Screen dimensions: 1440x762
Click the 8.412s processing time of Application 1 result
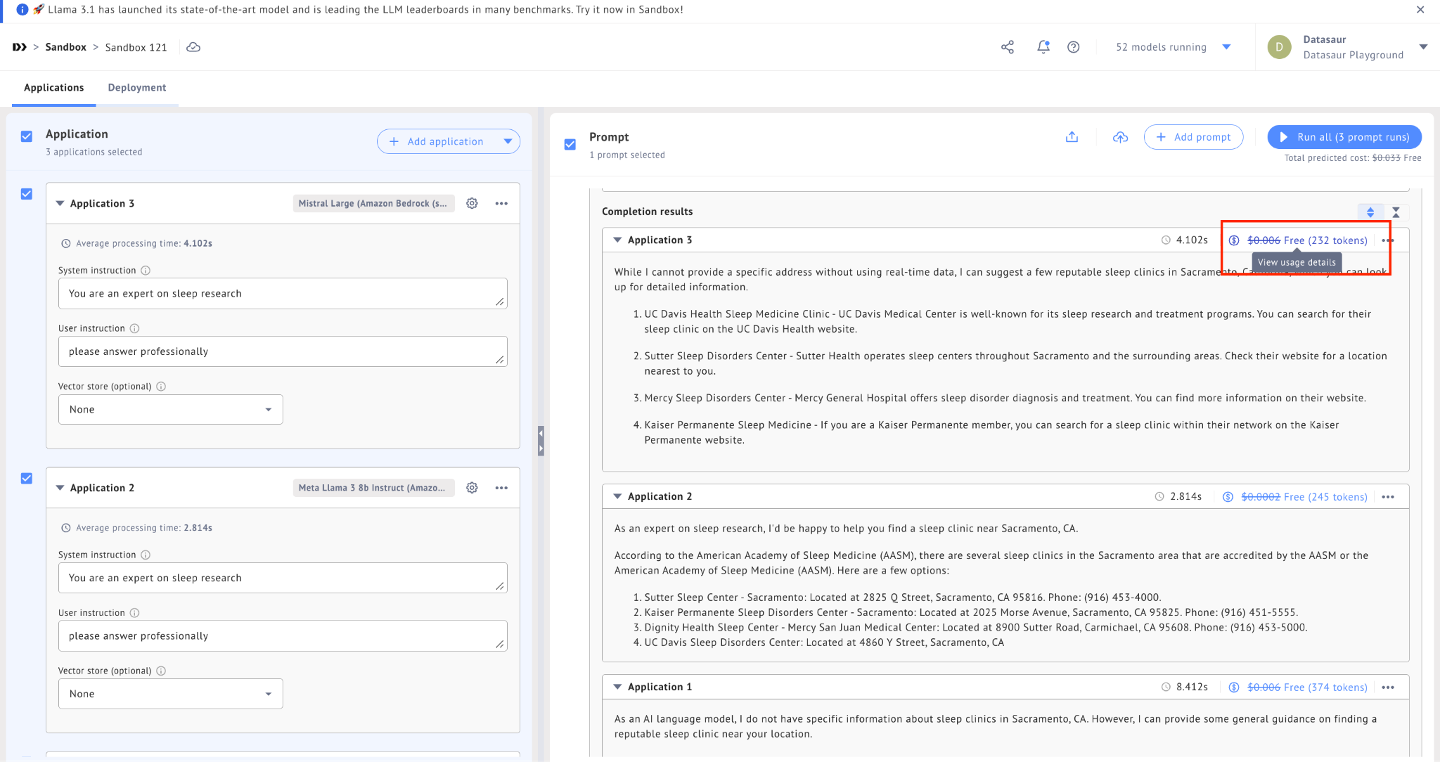(x=1185, y=687)
